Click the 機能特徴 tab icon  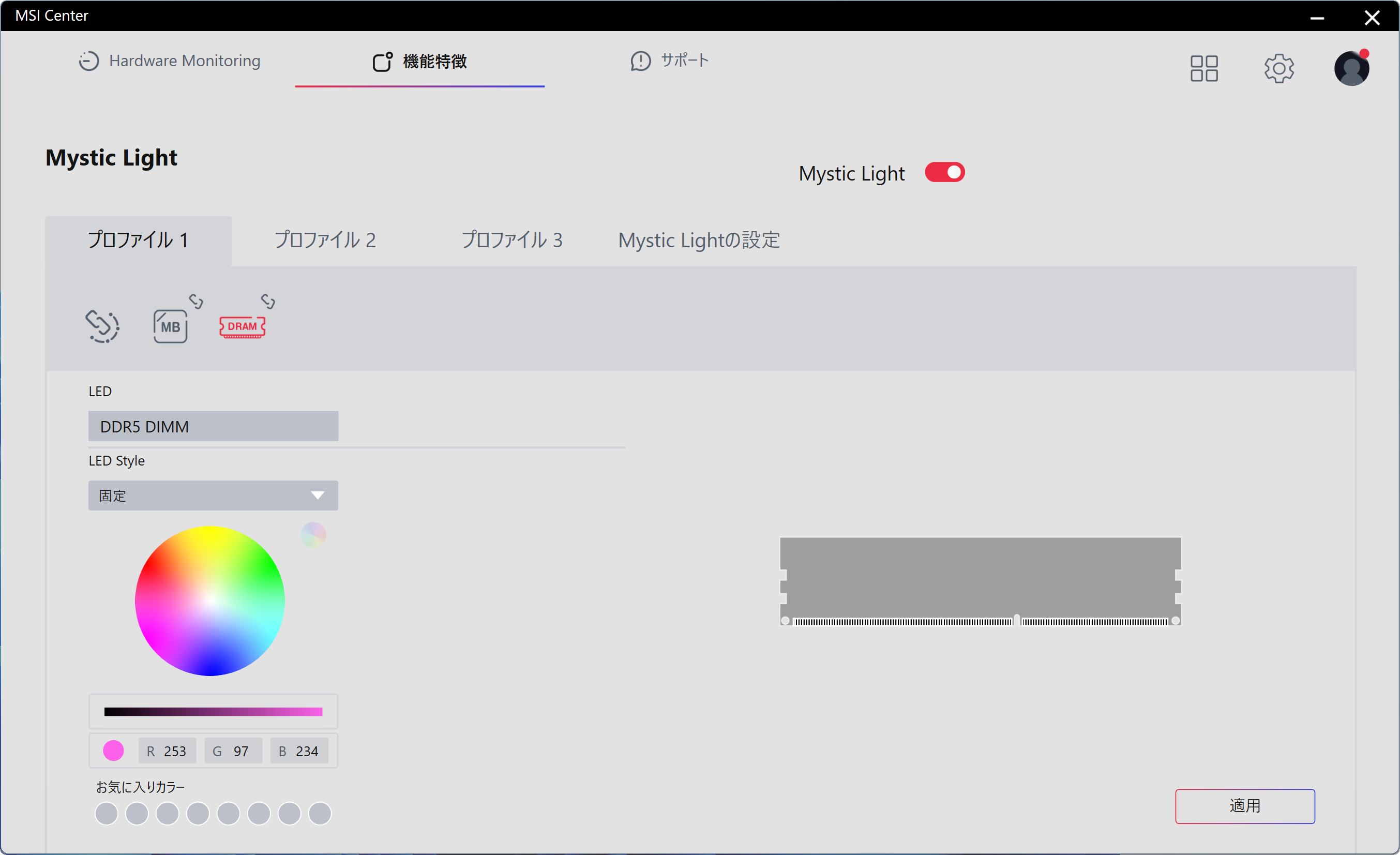click(x=382, y=62)
